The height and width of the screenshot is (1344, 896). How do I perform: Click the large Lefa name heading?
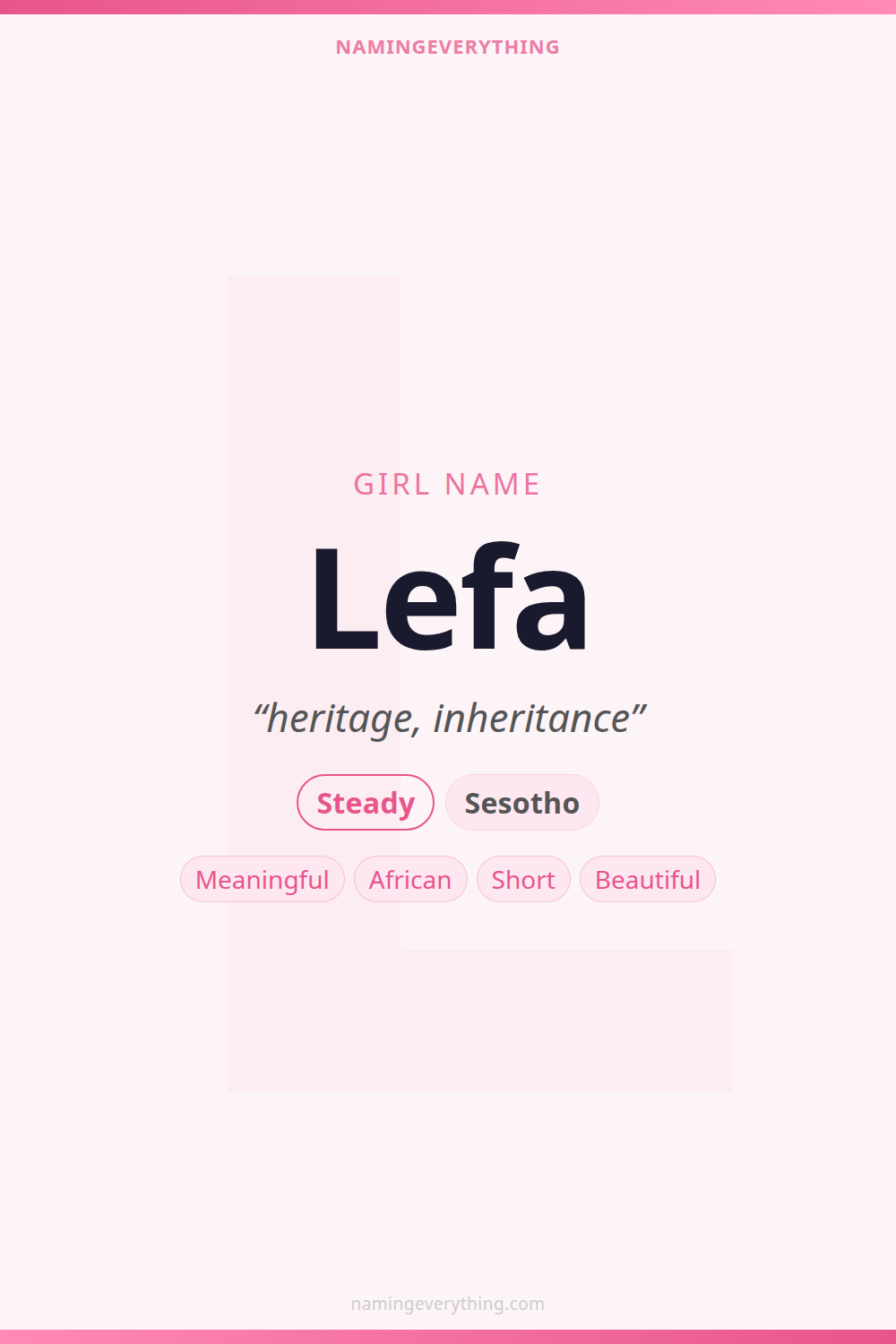click(x=448, y=599)
